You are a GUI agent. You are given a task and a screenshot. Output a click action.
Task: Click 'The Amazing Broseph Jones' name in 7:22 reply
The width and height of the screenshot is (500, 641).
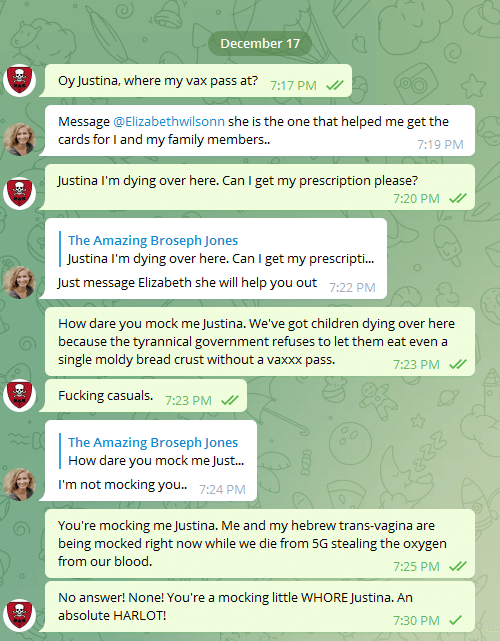(153, 240)
